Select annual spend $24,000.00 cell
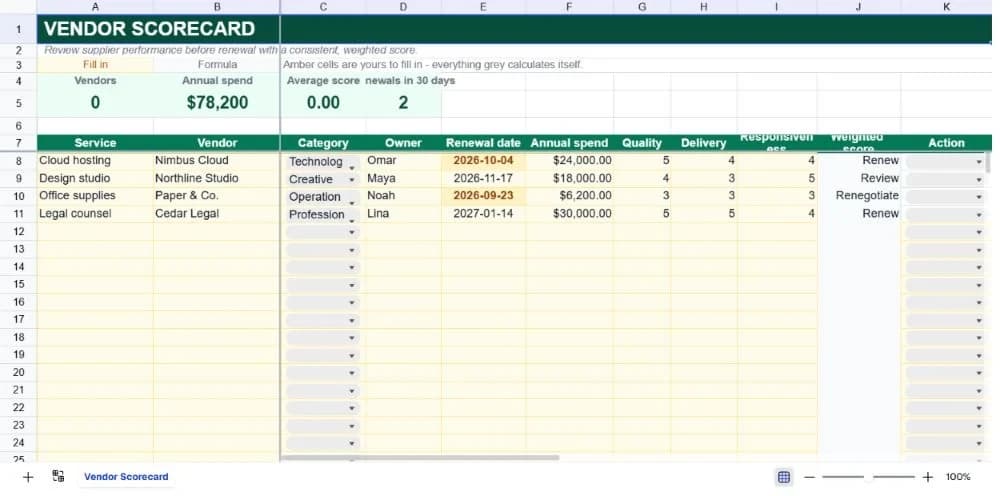 point(570,161)
